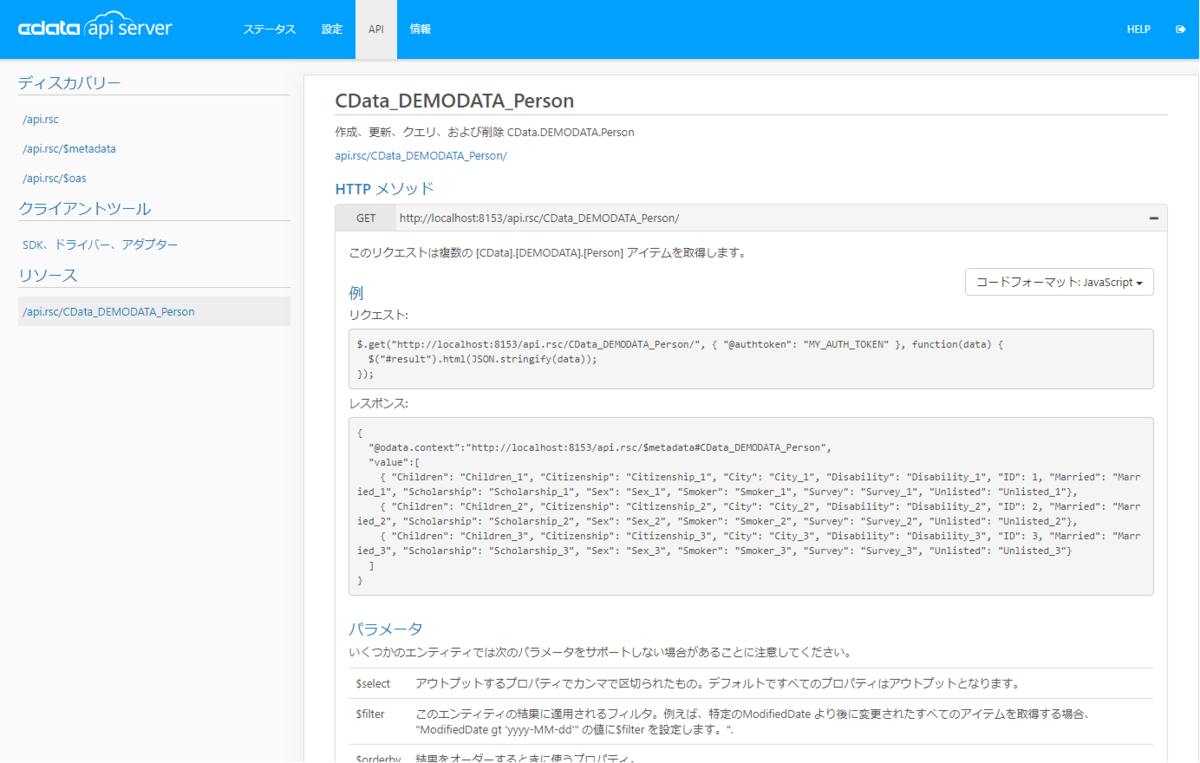Open the HELP menu item
Viewport: 1200px width, 763px height.
point(1138,29)
